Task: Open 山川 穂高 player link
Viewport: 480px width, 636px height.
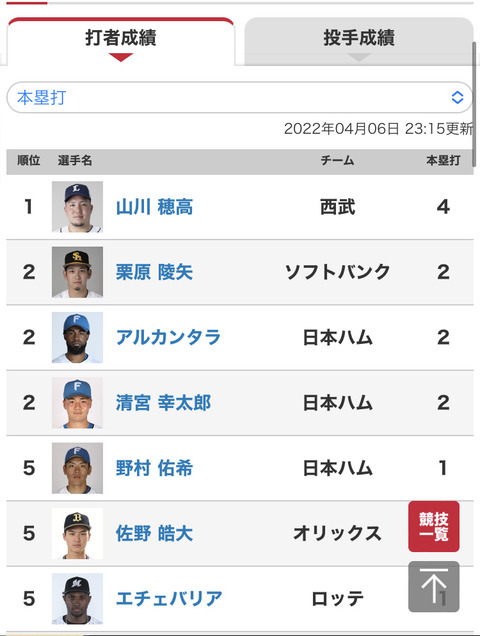Action: coord(154,207)
